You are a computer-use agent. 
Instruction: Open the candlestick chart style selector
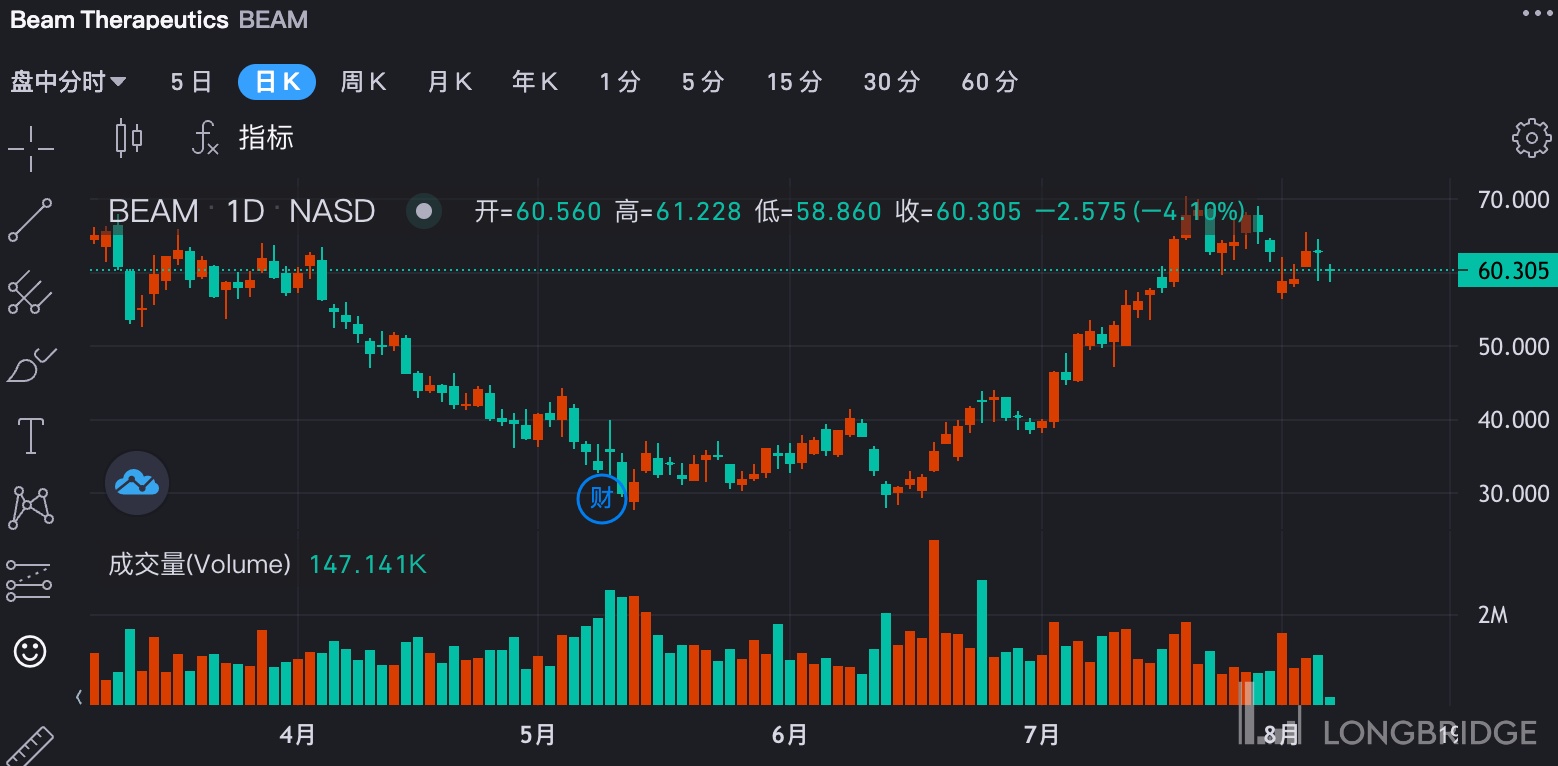pyautogui.click(x=129, y=138)
